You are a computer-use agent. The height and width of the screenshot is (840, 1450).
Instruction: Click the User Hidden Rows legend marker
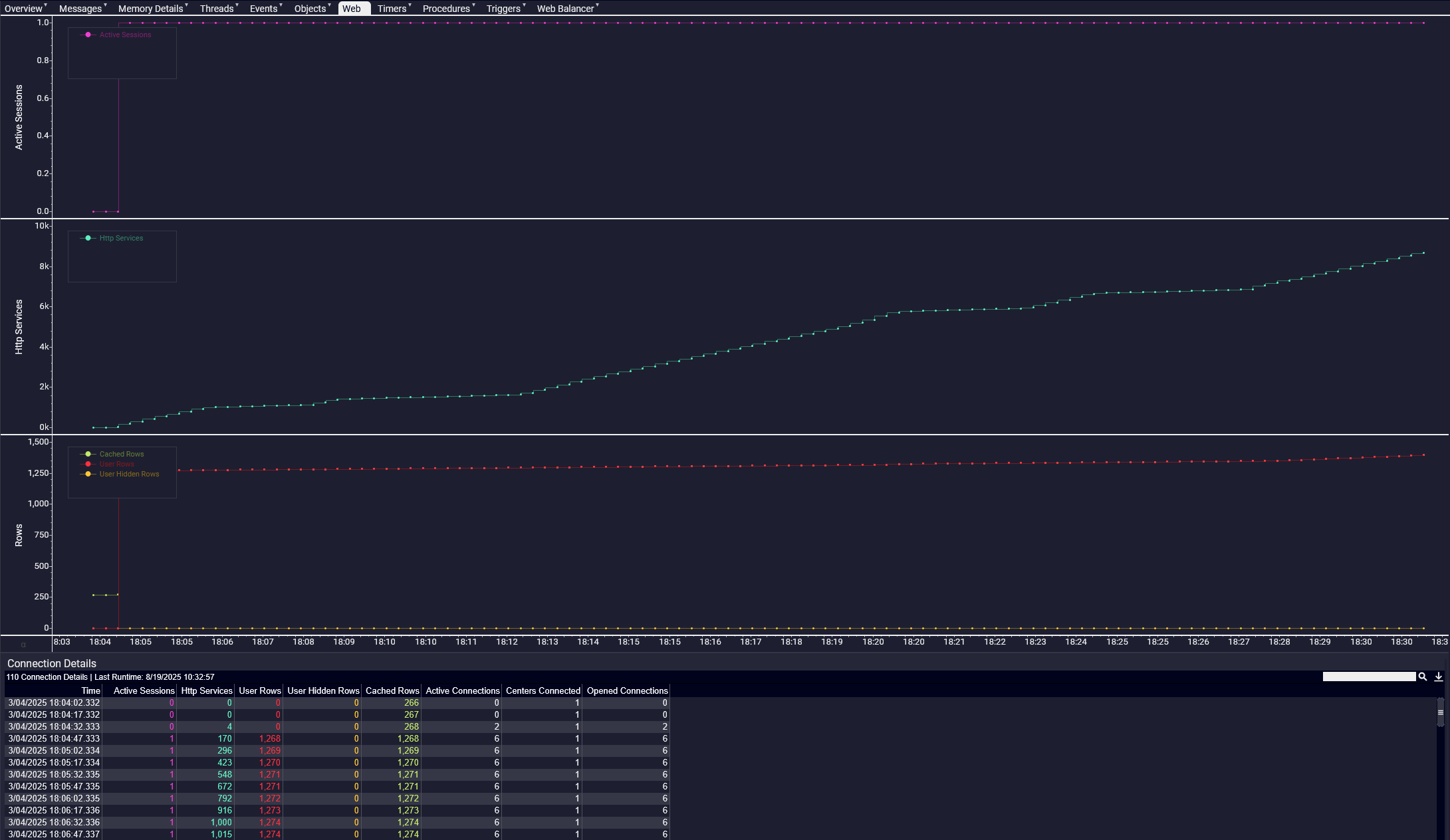88,474
